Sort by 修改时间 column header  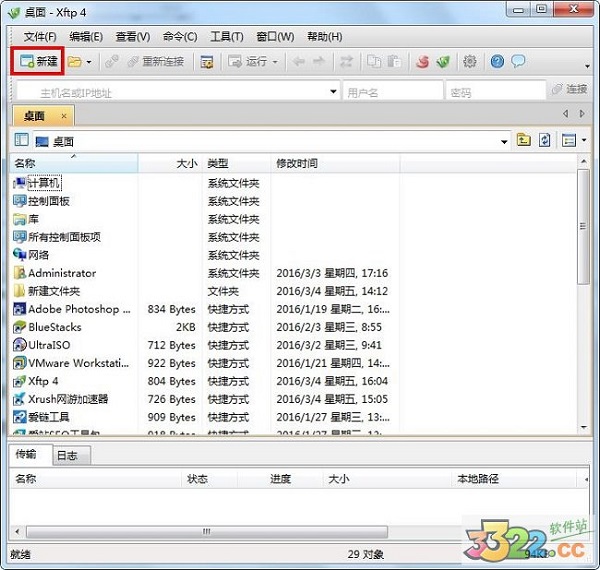coord(335,163)
